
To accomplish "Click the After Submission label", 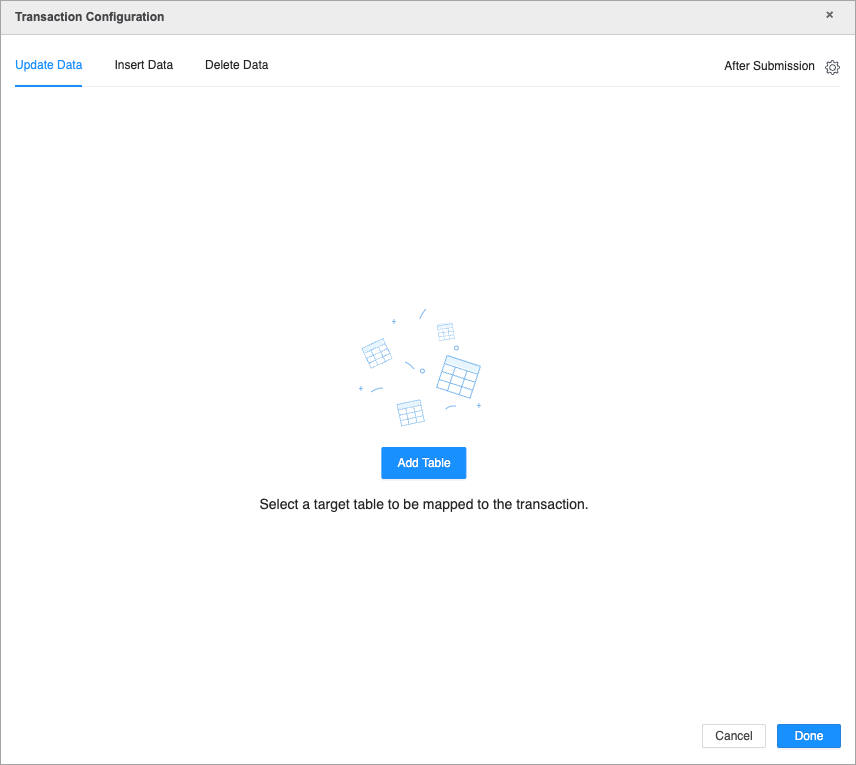I will point(769,66).
